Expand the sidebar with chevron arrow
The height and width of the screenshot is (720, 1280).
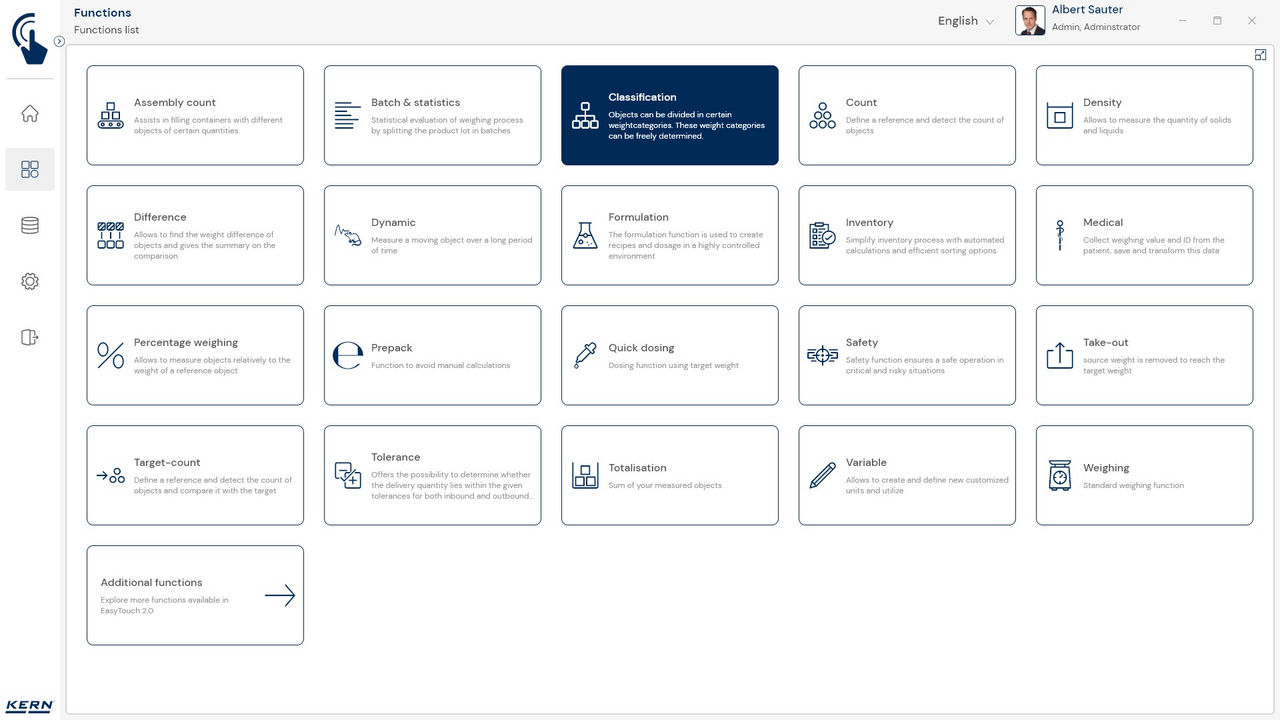(59, 42)
